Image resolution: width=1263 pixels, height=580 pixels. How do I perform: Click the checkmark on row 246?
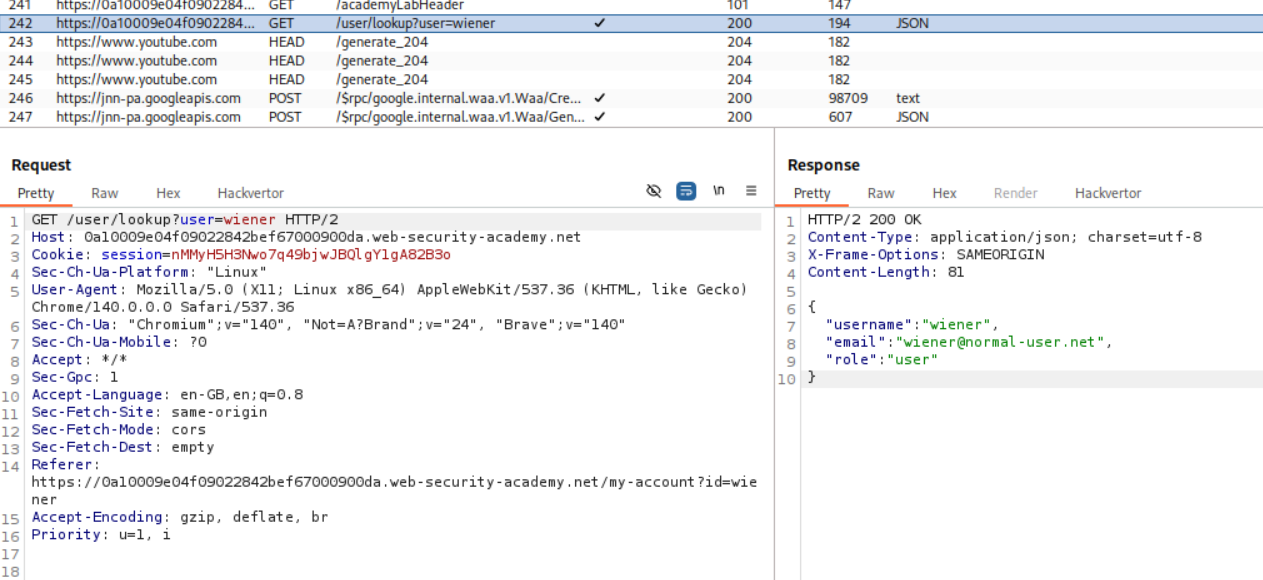pos(599,98)
